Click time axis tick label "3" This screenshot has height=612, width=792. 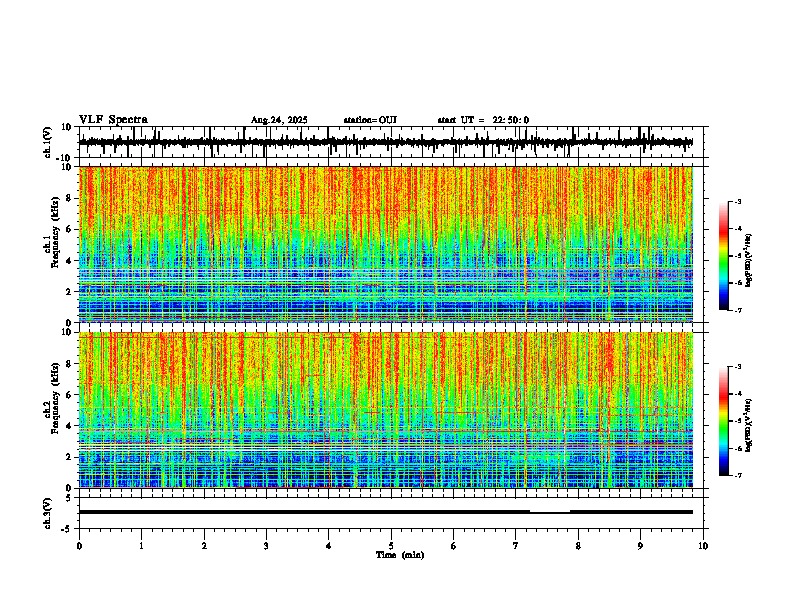click(266, 546)
